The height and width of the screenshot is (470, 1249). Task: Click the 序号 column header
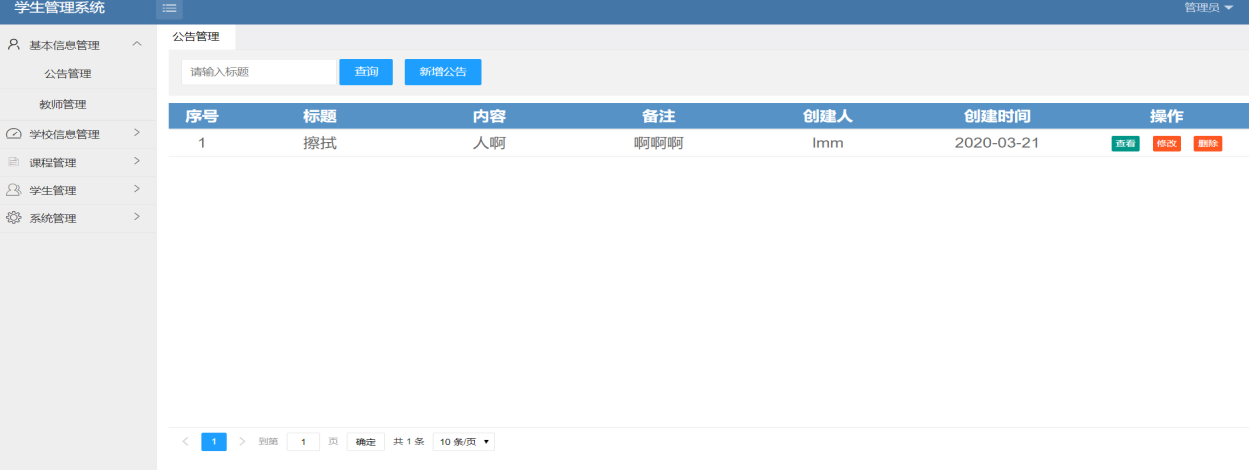(x=202, y=116)
